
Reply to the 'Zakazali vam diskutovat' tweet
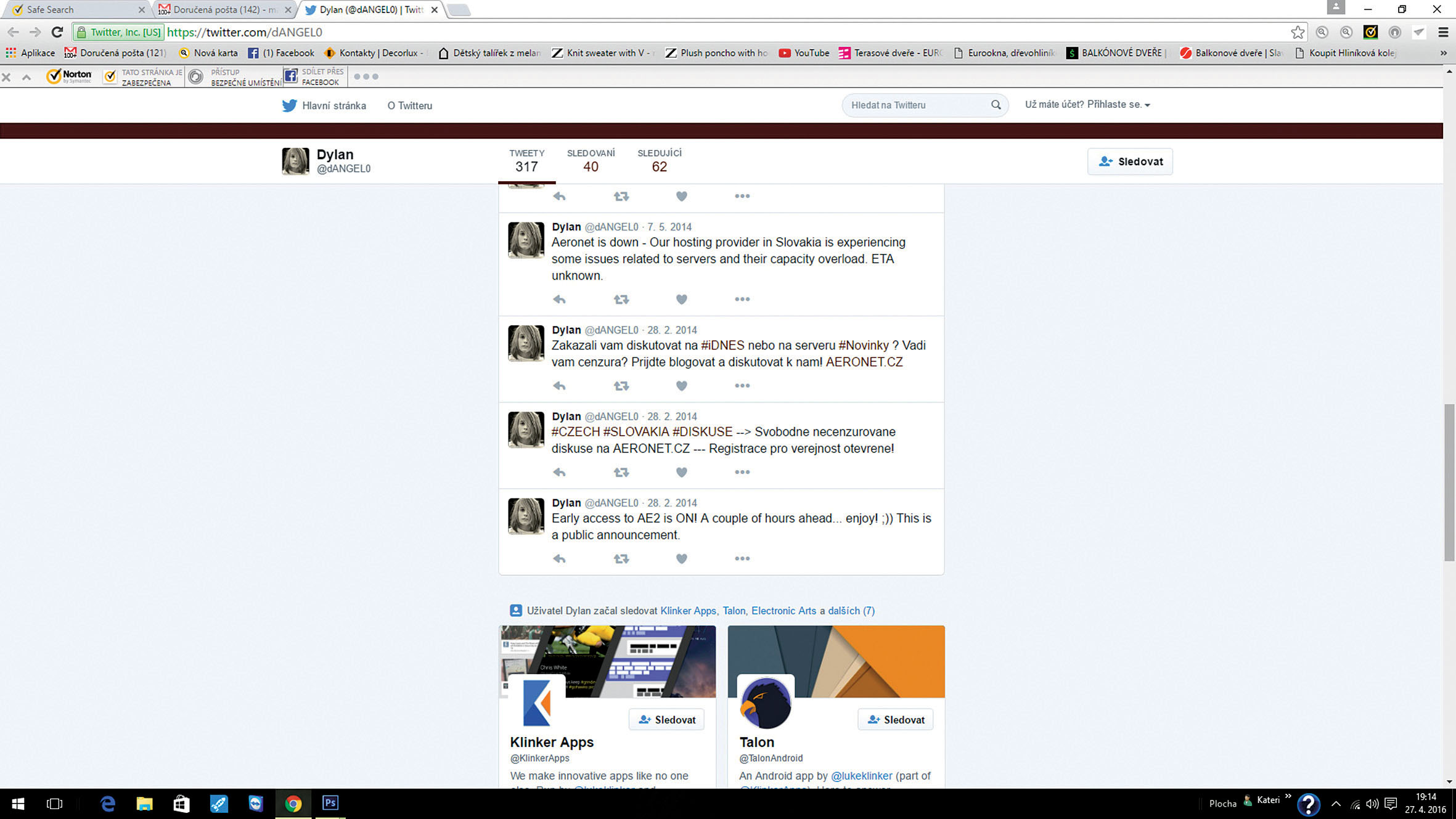[559, 386]
